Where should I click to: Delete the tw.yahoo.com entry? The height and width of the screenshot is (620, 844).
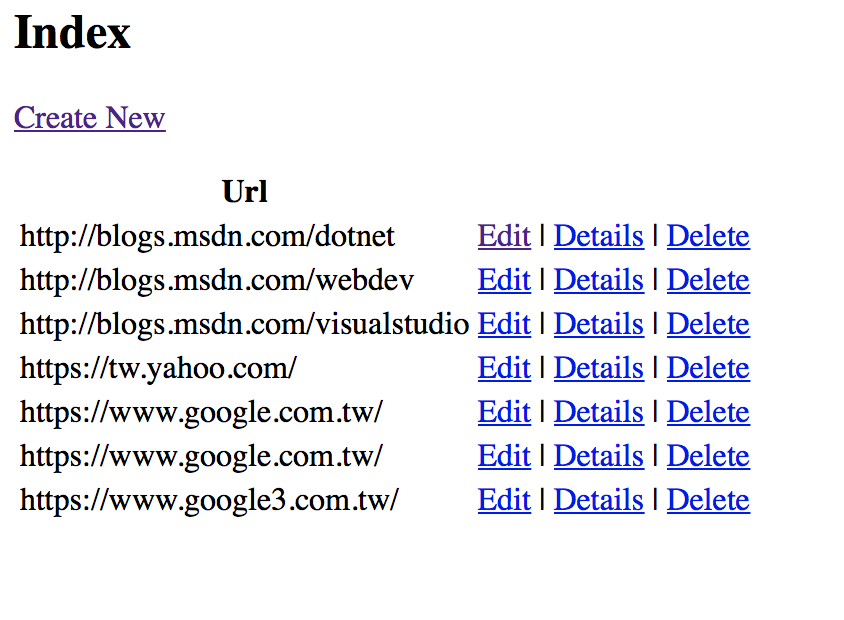[x=708, y=368]
